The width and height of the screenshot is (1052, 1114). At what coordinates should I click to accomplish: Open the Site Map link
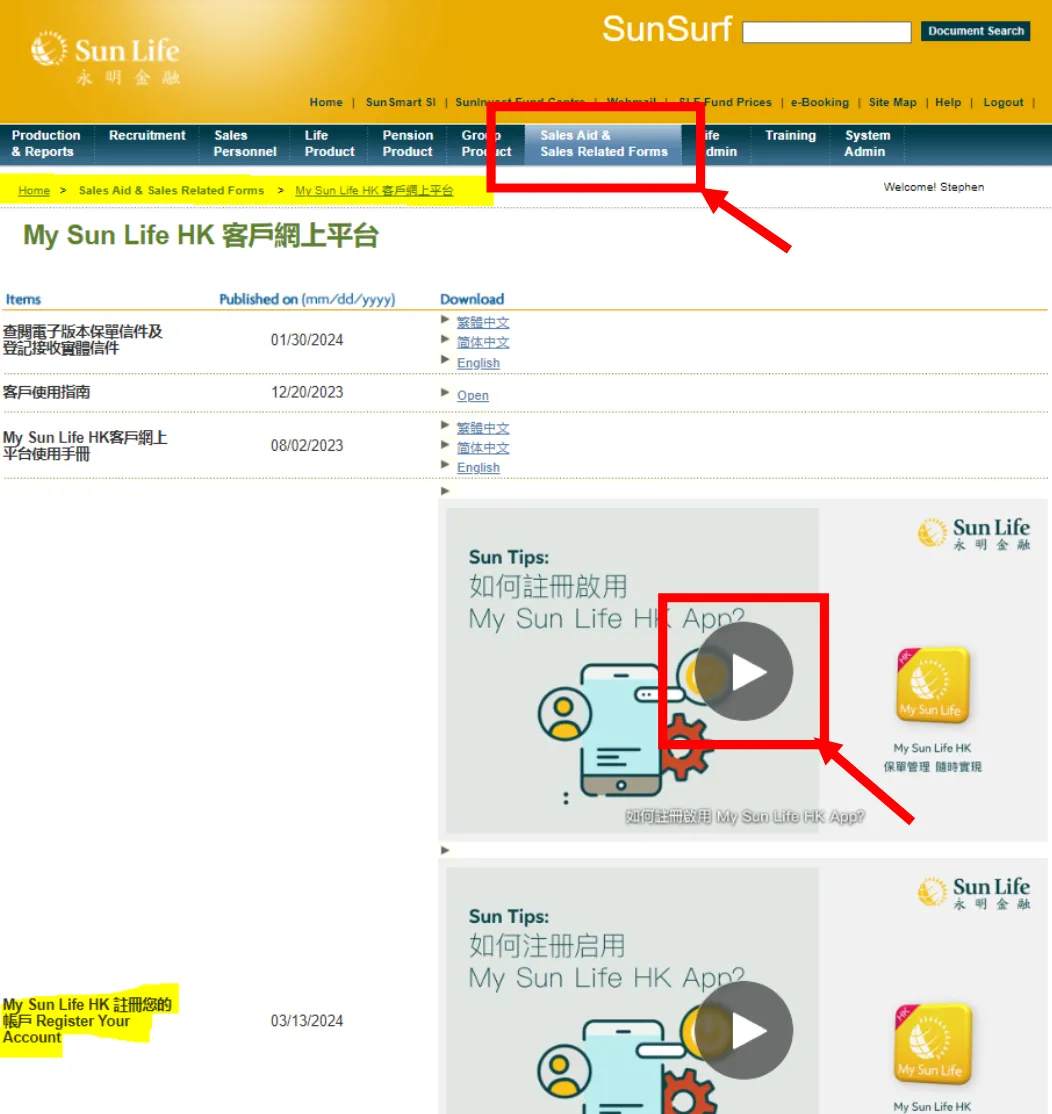point(892,102)
